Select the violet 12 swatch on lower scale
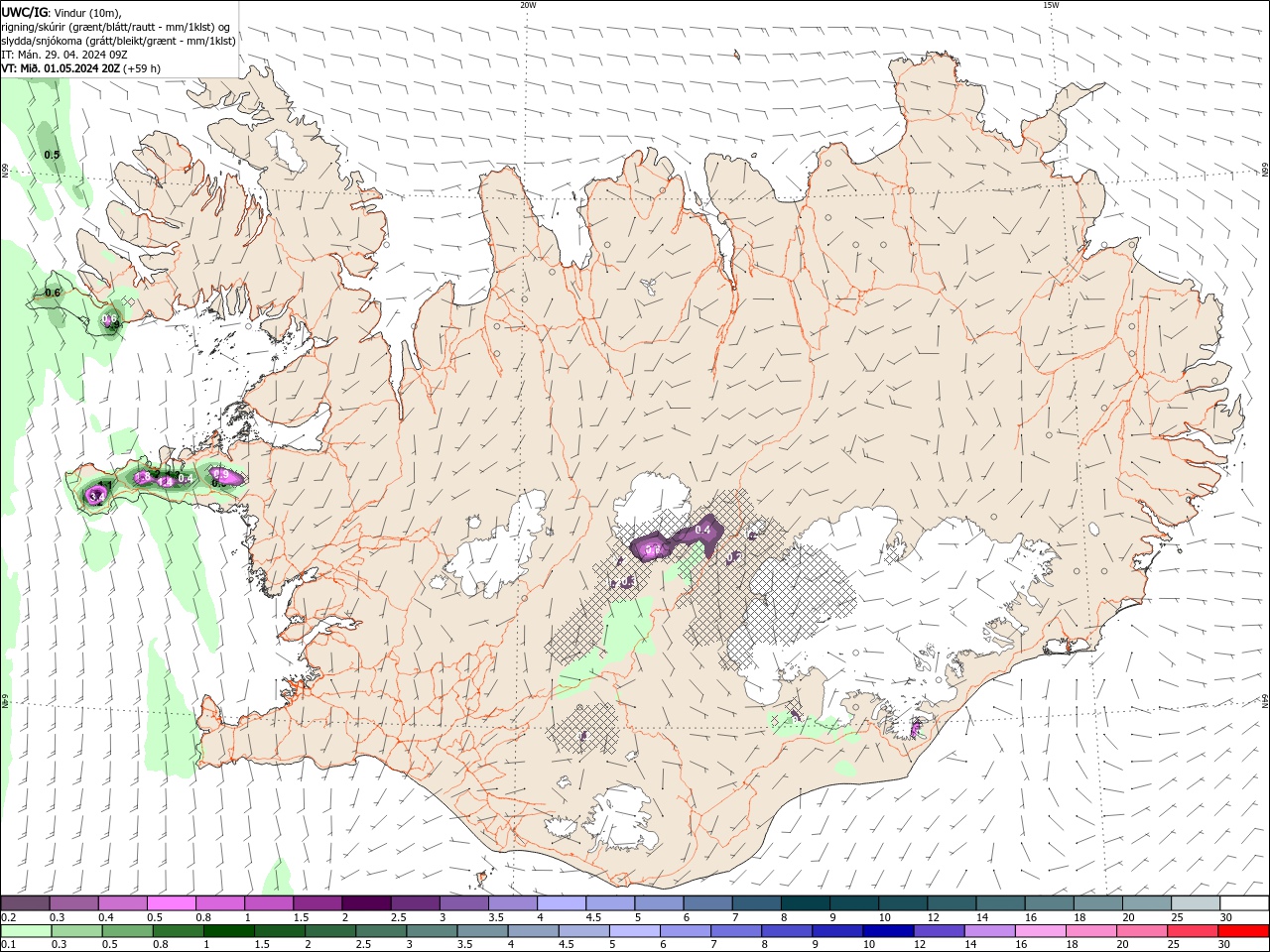1270x952 pixels. tap(940, 931)
